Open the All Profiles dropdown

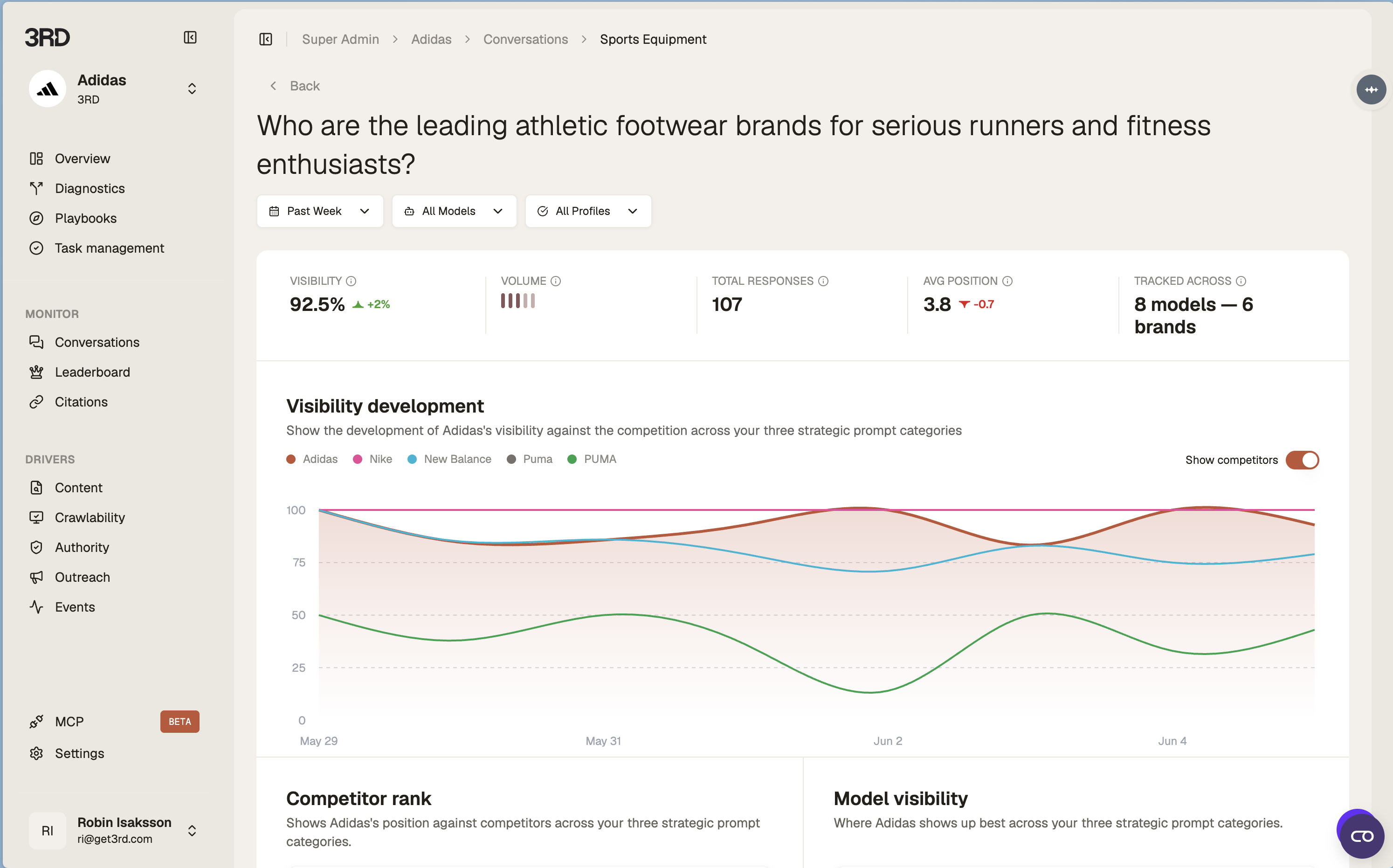tap(588, 211)
